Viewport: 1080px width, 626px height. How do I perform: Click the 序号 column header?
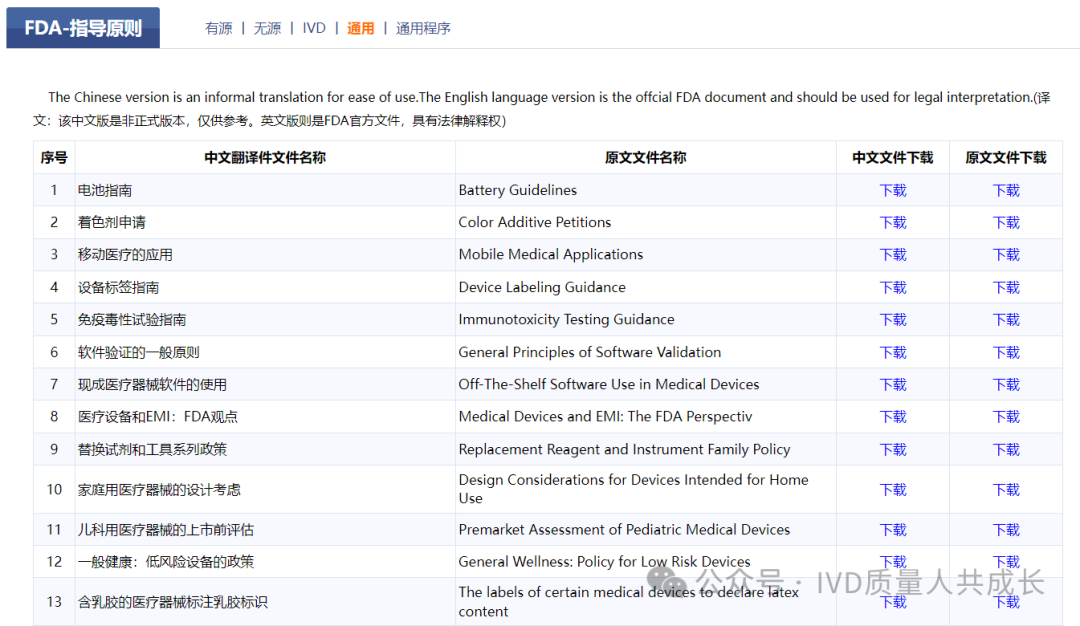pos(54,158)
